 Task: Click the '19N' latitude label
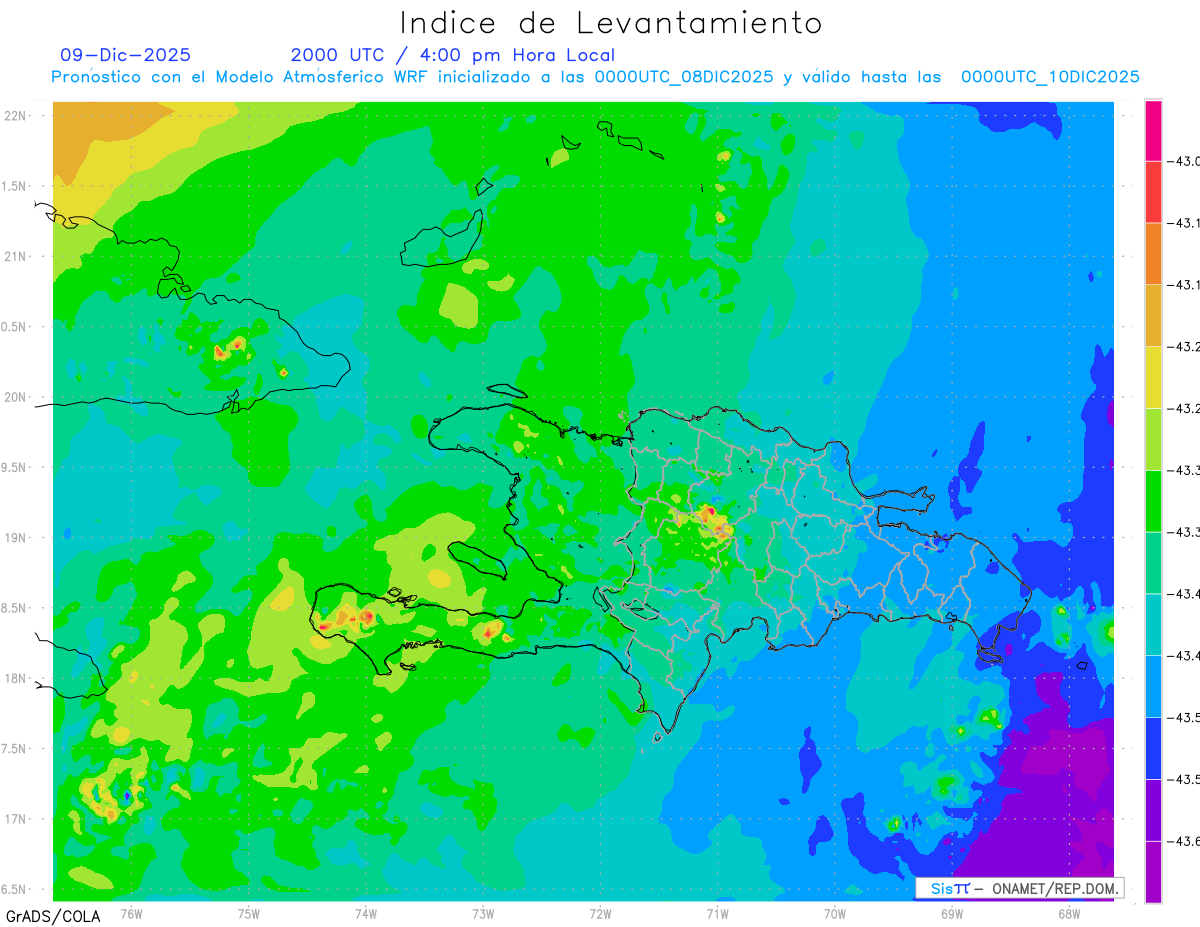[16, 538]
